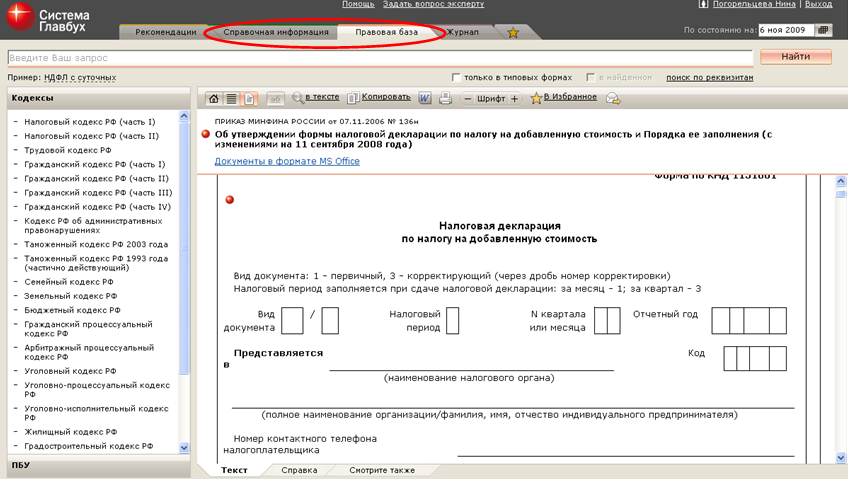Select the Правовая база tab
The width and height of the screenshot is (848, 479).
pyautogui.click(x=386, y=32)
